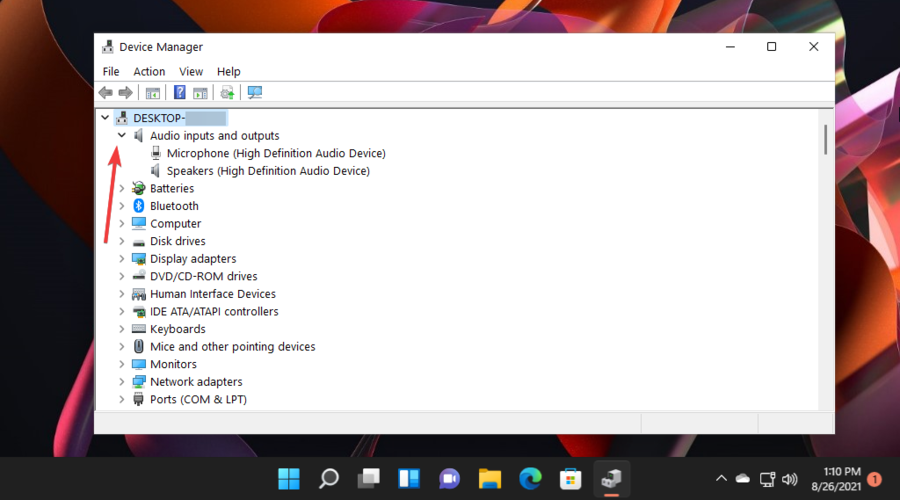Expand the Bluetooth category chevron

coord(122,206)
